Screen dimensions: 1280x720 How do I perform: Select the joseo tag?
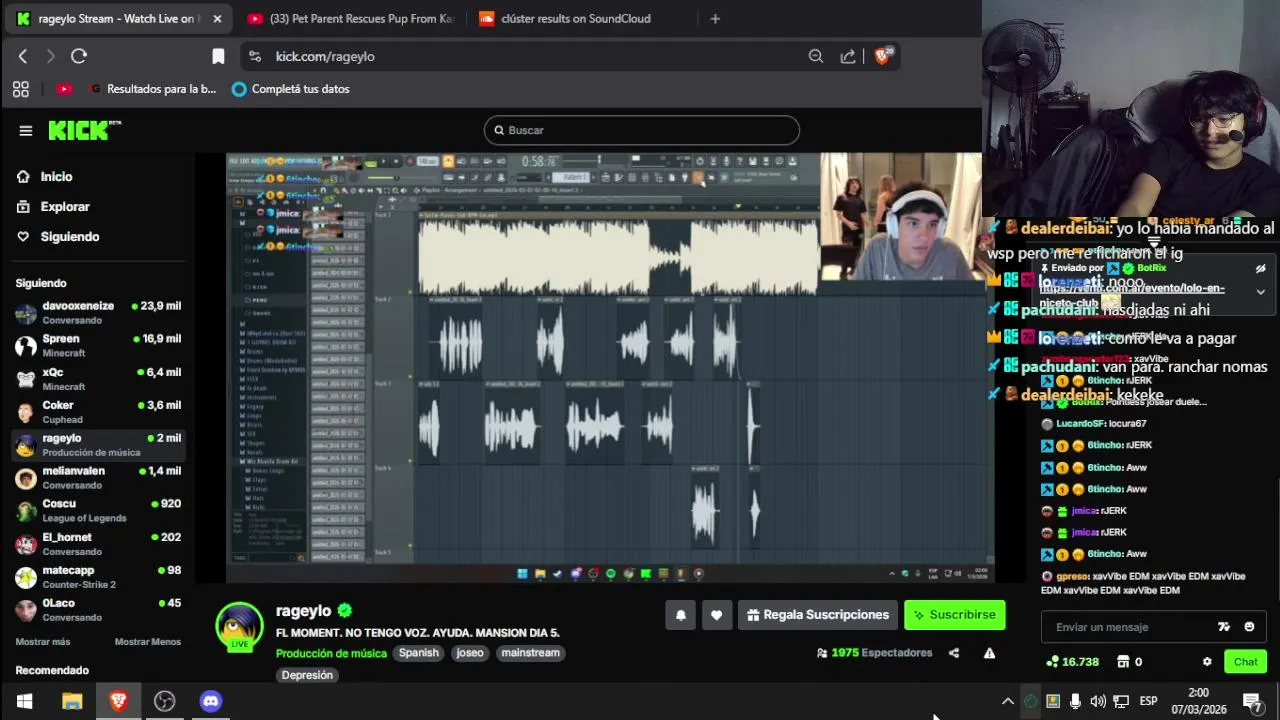click(x=470, y=653)
